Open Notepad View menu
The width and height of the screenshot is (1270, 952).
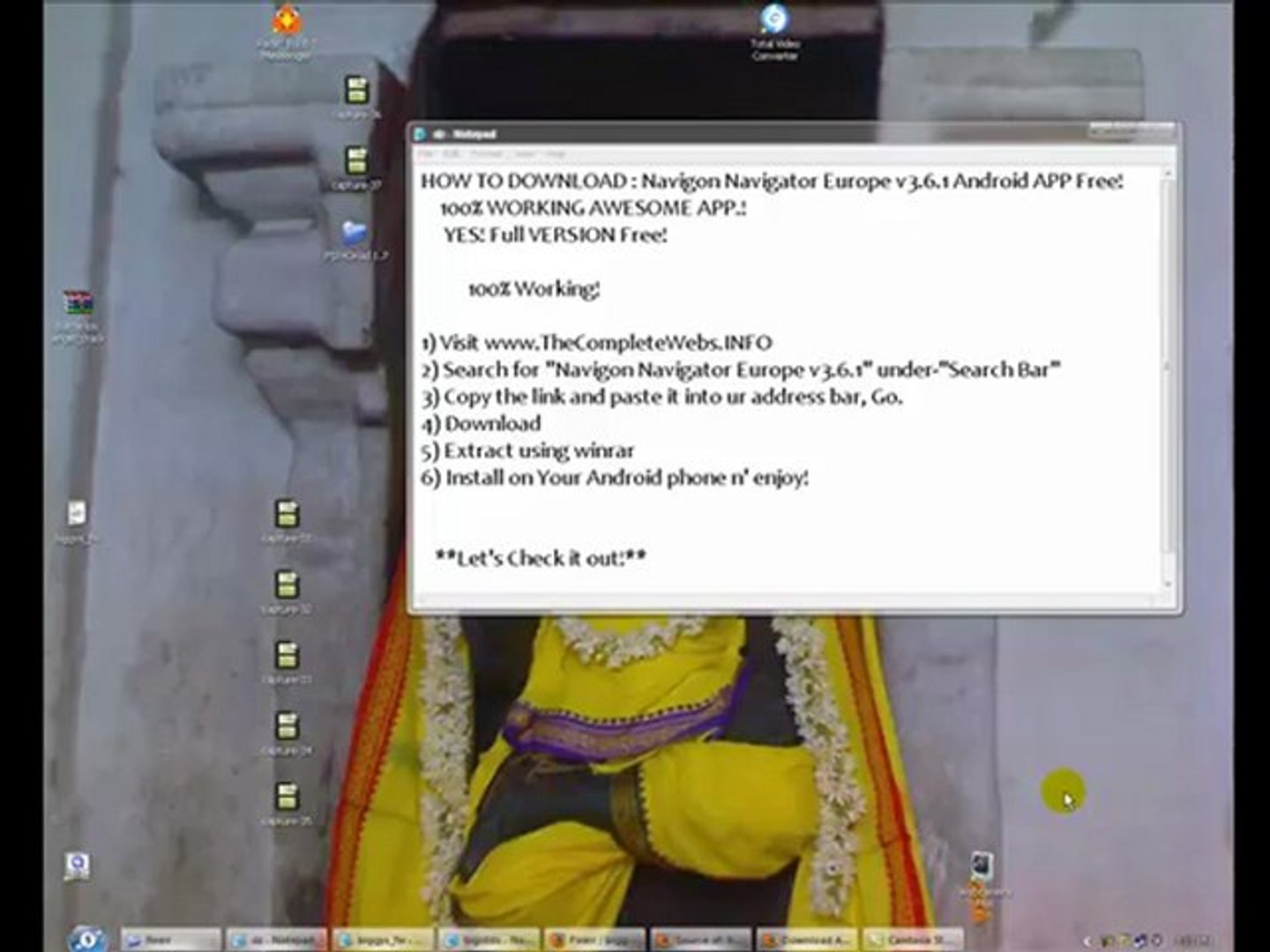click(x=524, y=154)
